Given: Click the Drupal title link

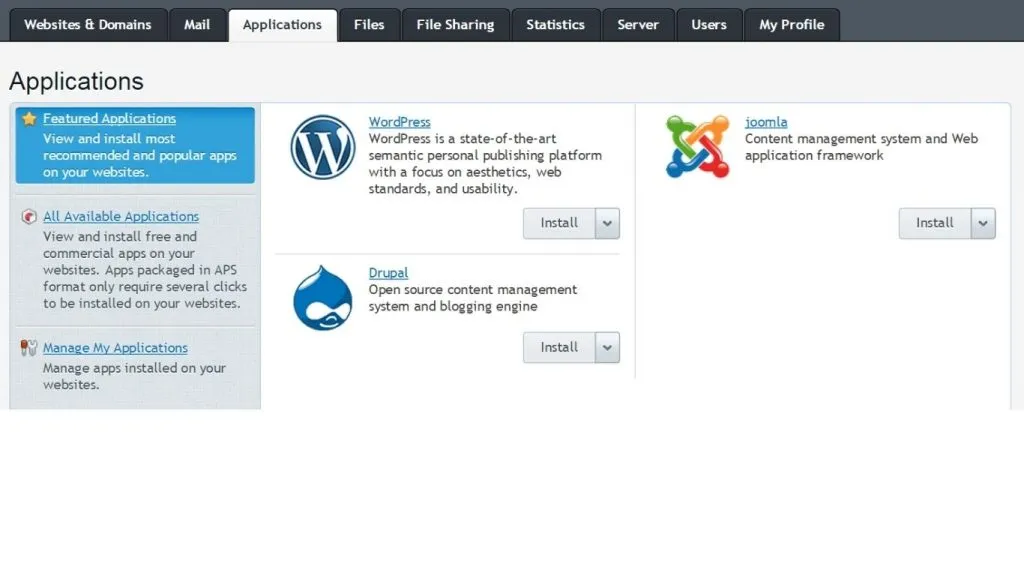Looking at the screenshot, I should click(388, 272).
